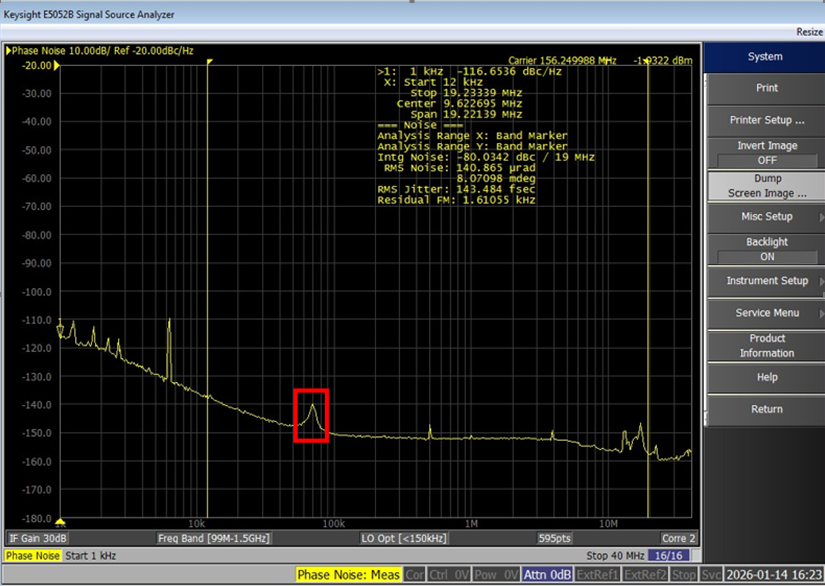Click the Help softkey
The width and height of the screenshot is (825, 586).
click(x=766, y=377)
